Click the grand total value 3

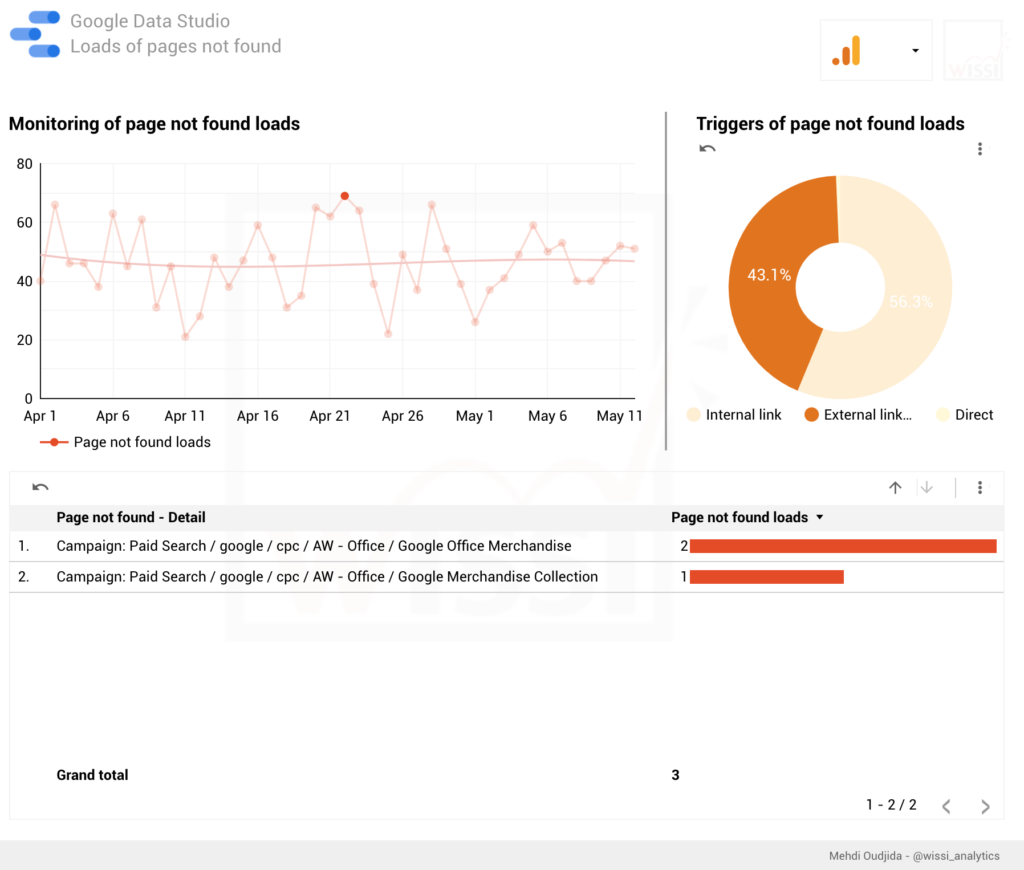click(675, 775)
